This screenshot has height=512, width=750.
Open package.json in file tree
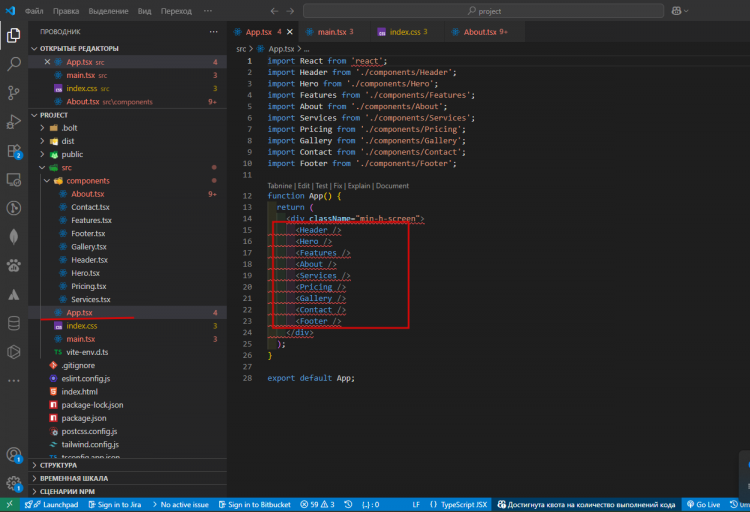pos(84,418)
